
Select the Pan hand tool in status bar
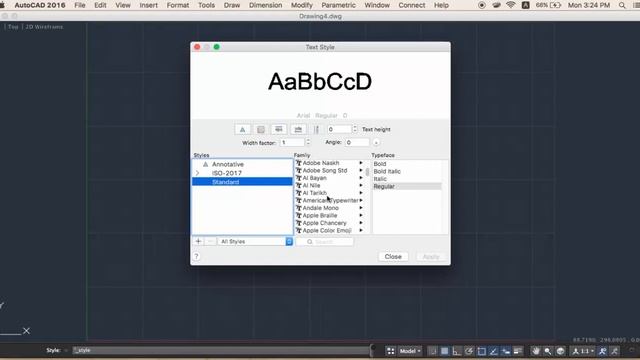[x=536, y=351]
